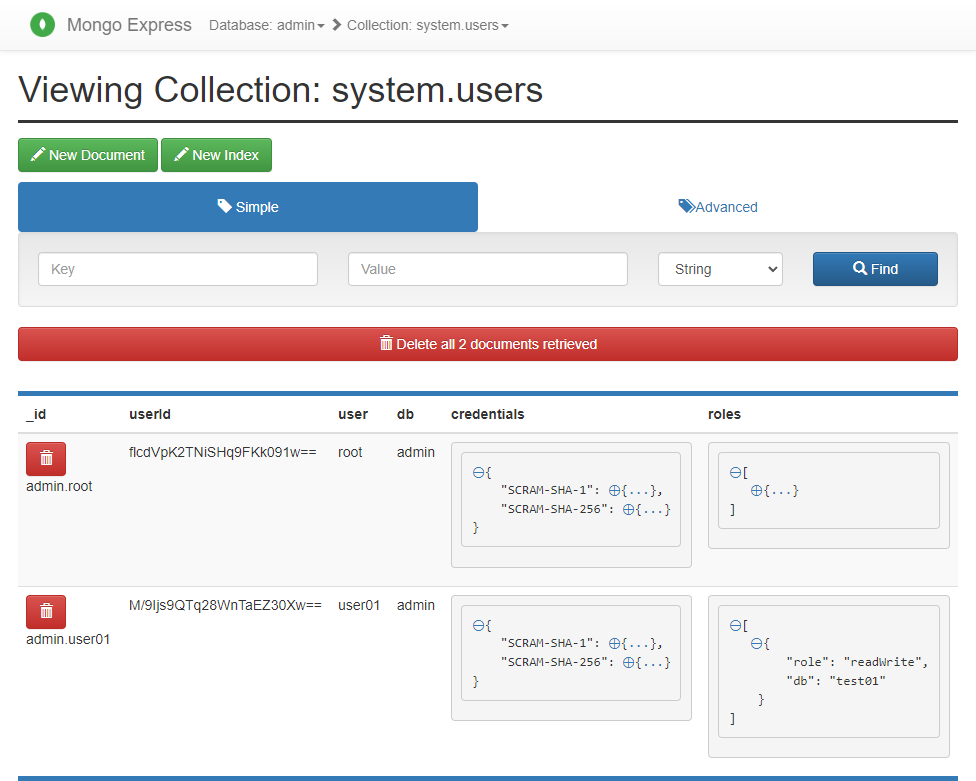
Task: Delete the admin.user01 document with trash icon
Action: coord(46,612)
